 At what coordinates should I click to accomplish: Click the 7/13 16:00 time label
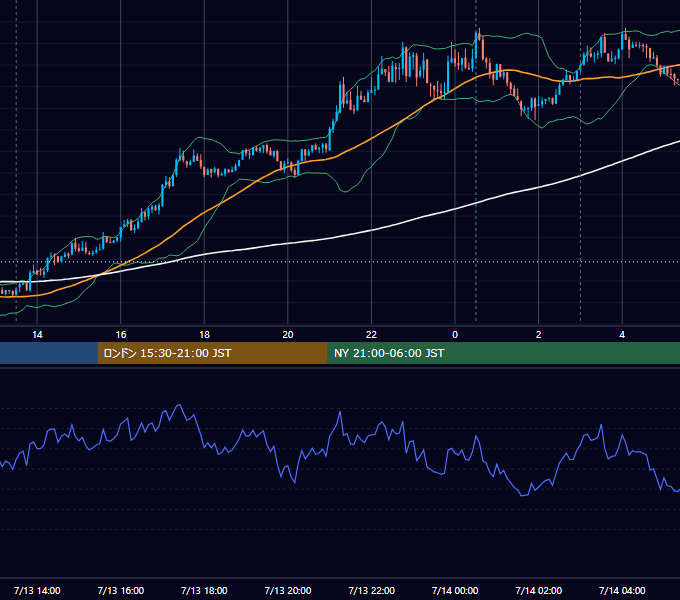click(121, 590)
